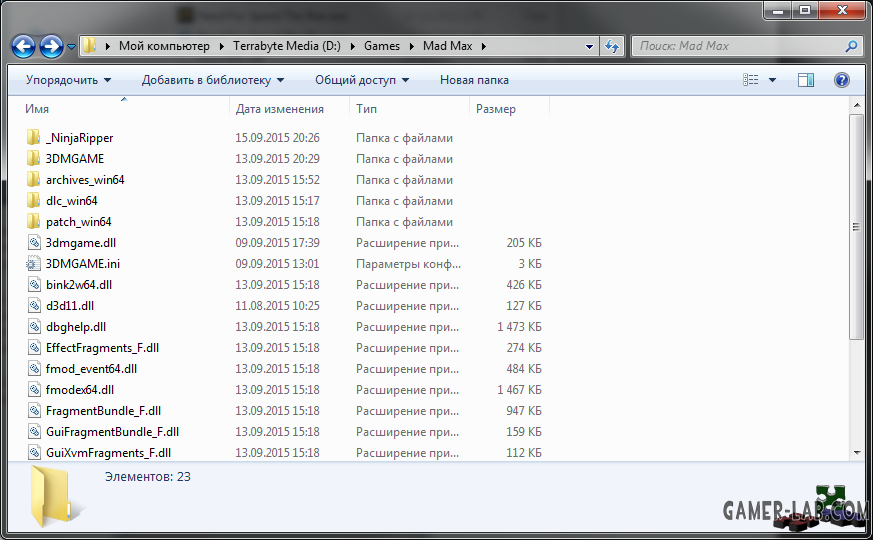The image size is (873, 540).
Task: Click the file name _NinjaRipper
Action: (80, 138)
